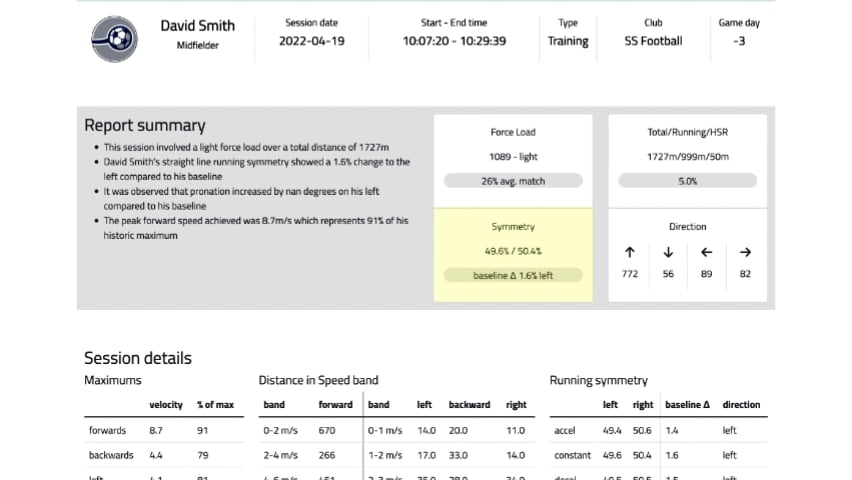Click the 49.6% / 50.4% symmetry value
852x480 pixels.
(x=513, y=251)
